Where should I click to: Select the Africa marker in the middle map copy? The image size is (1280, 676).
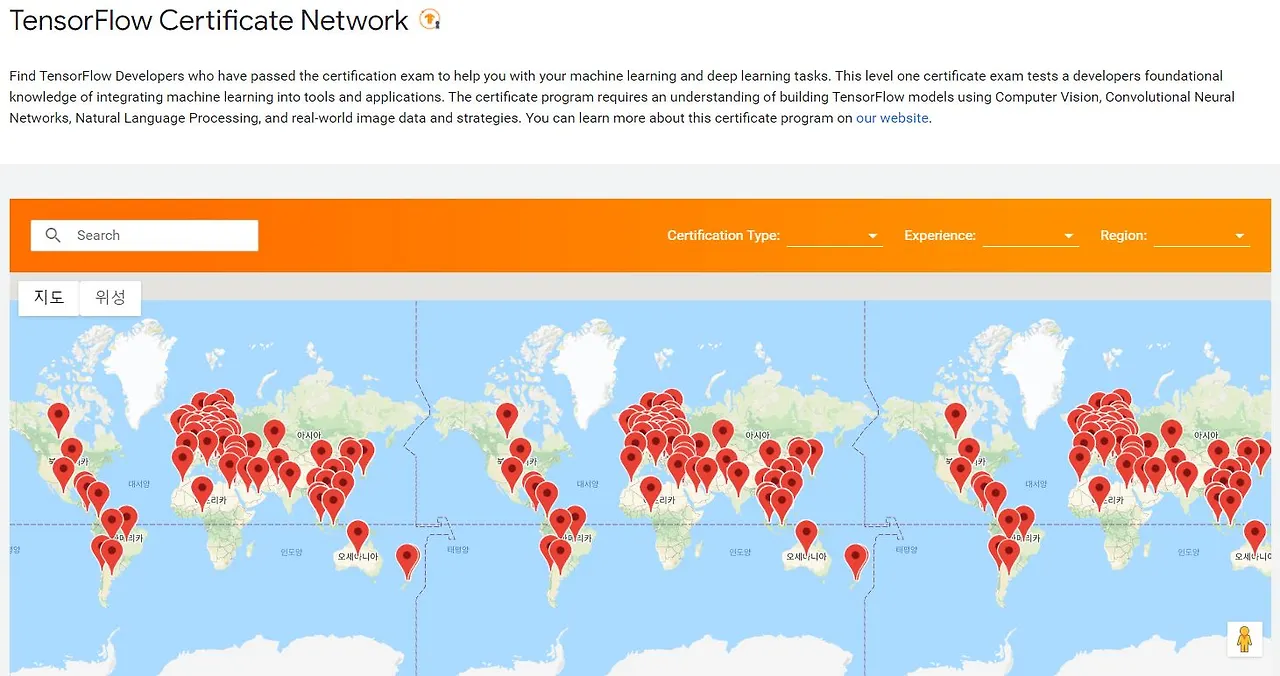(651, 493)
